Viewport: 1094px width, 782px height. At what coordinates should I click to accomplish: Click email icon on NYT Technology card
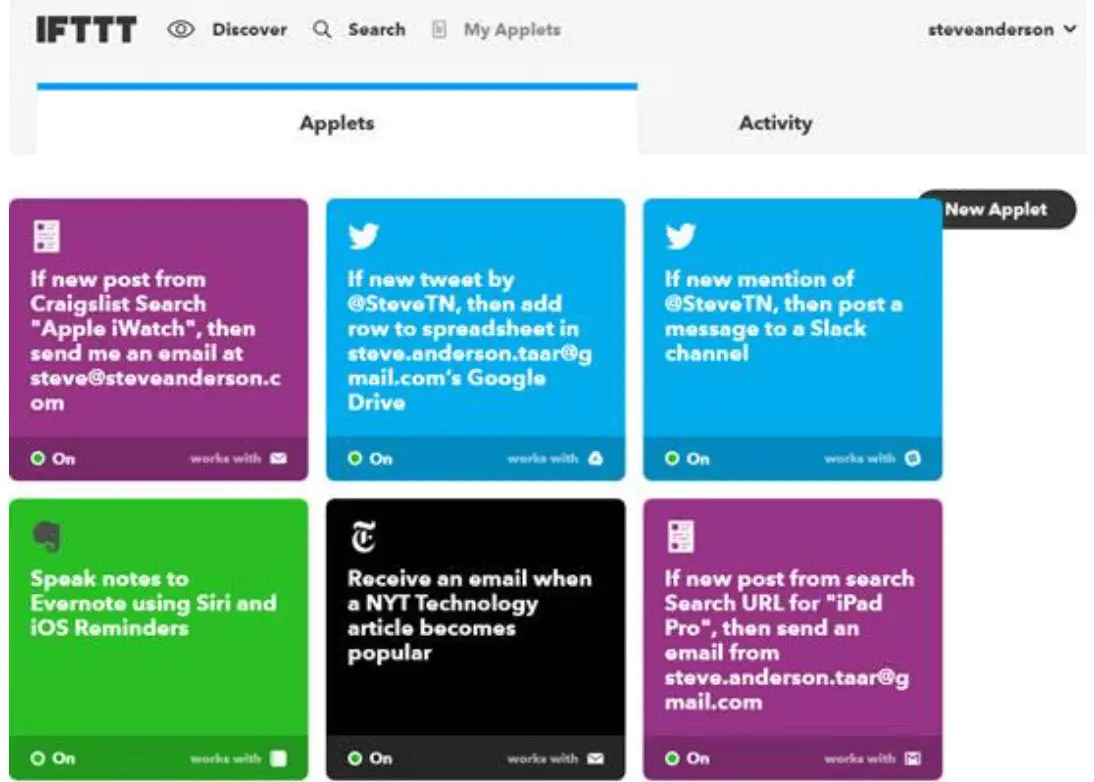tap(595, 758)
